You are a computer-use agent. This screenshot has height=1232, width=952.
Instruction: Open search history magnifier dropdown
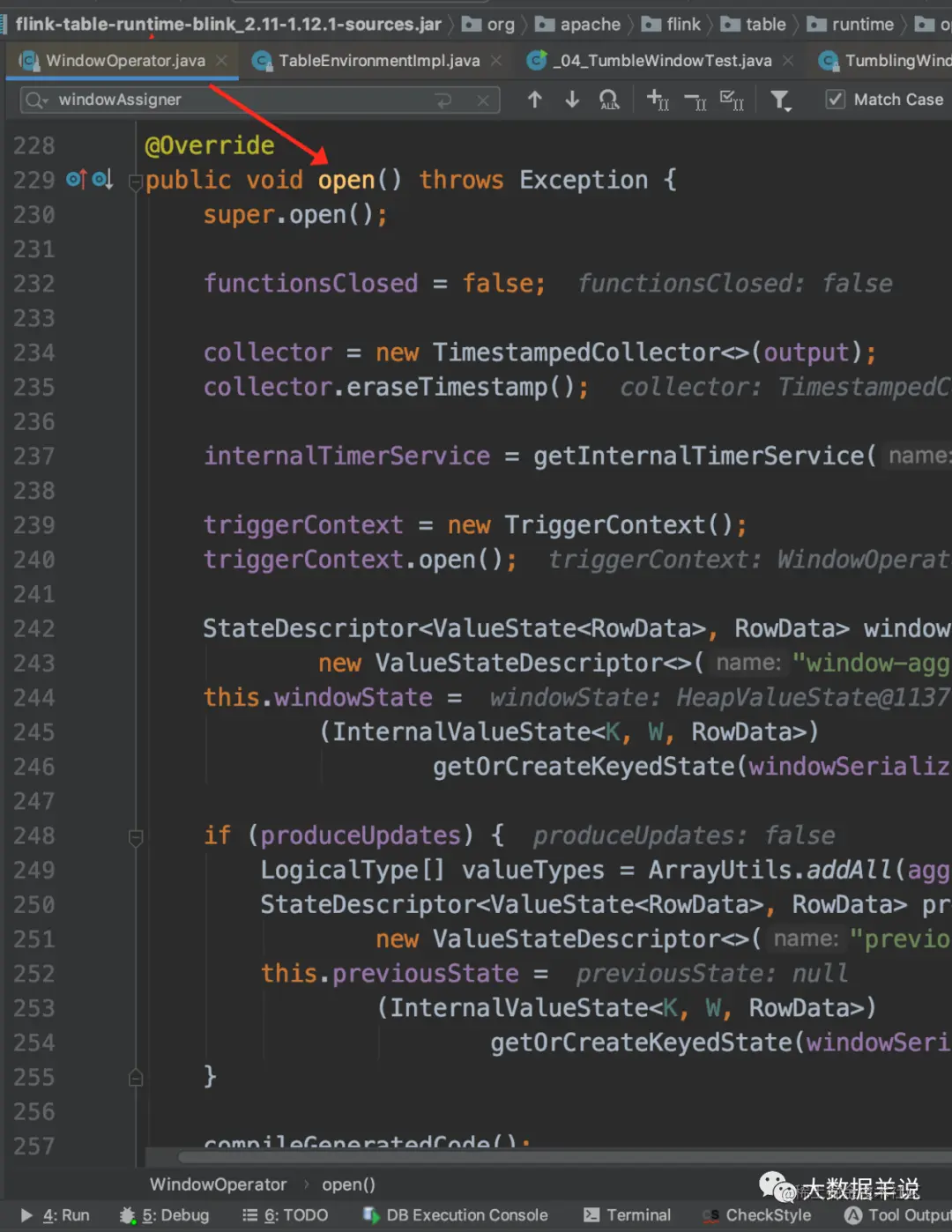36,100
